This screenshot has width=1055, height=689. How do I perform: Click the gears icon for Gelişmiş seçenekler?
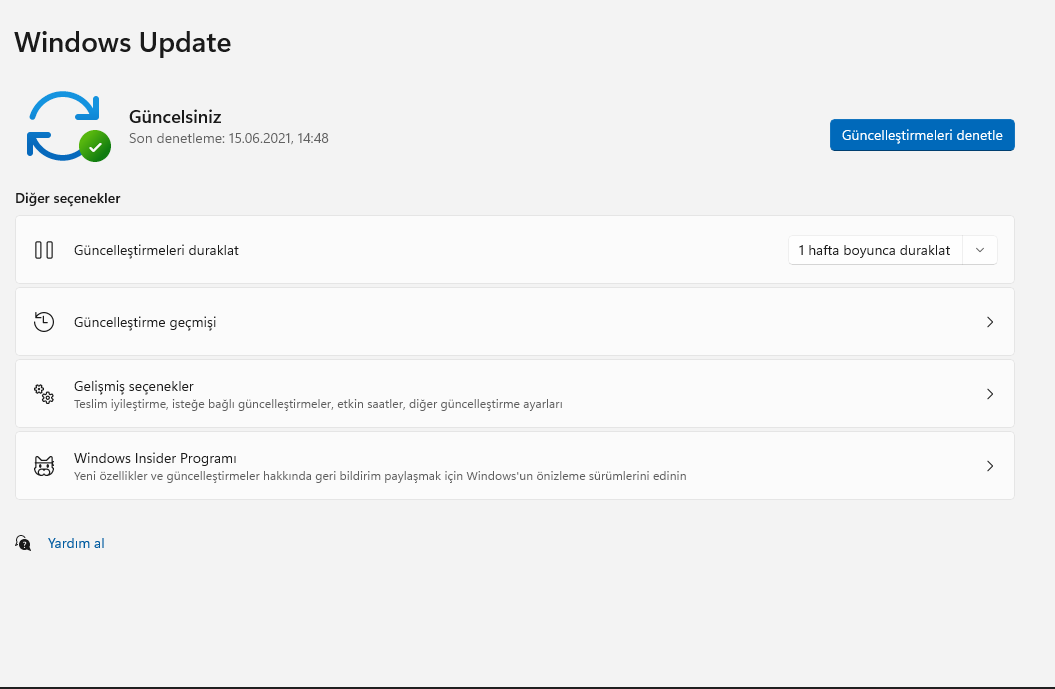click(x=44, y=394)
